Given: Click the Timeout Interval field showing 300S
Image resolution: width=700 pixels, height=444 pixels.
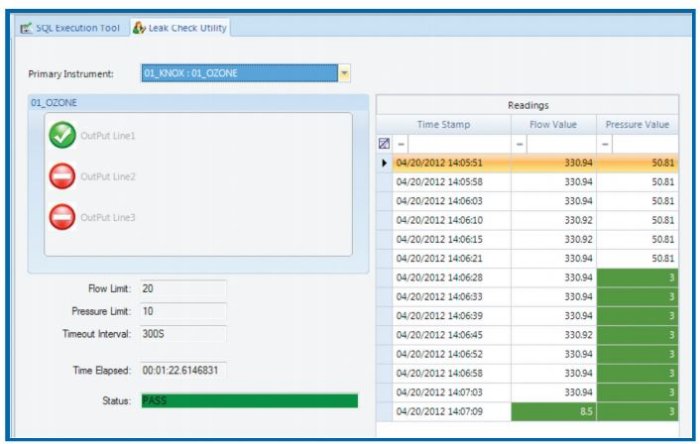Looking at the screenshot, I should tap(182, 334).
